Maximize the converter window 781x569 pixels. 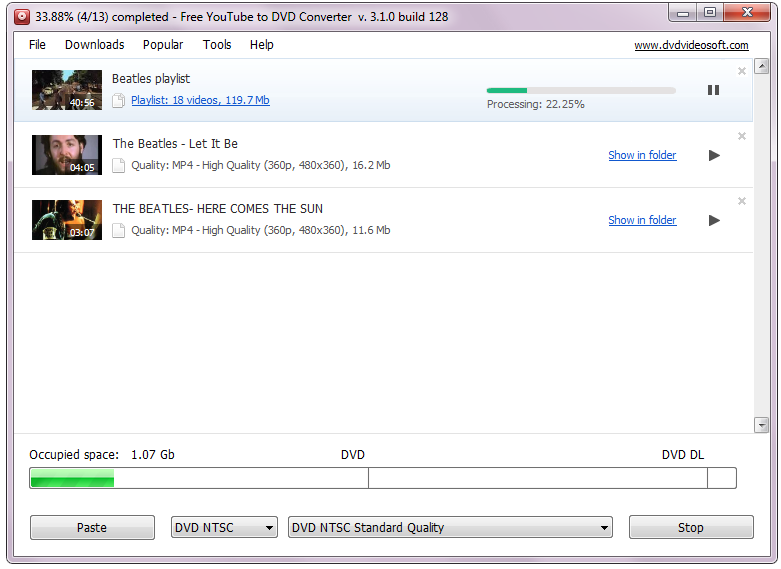point(710,13)
